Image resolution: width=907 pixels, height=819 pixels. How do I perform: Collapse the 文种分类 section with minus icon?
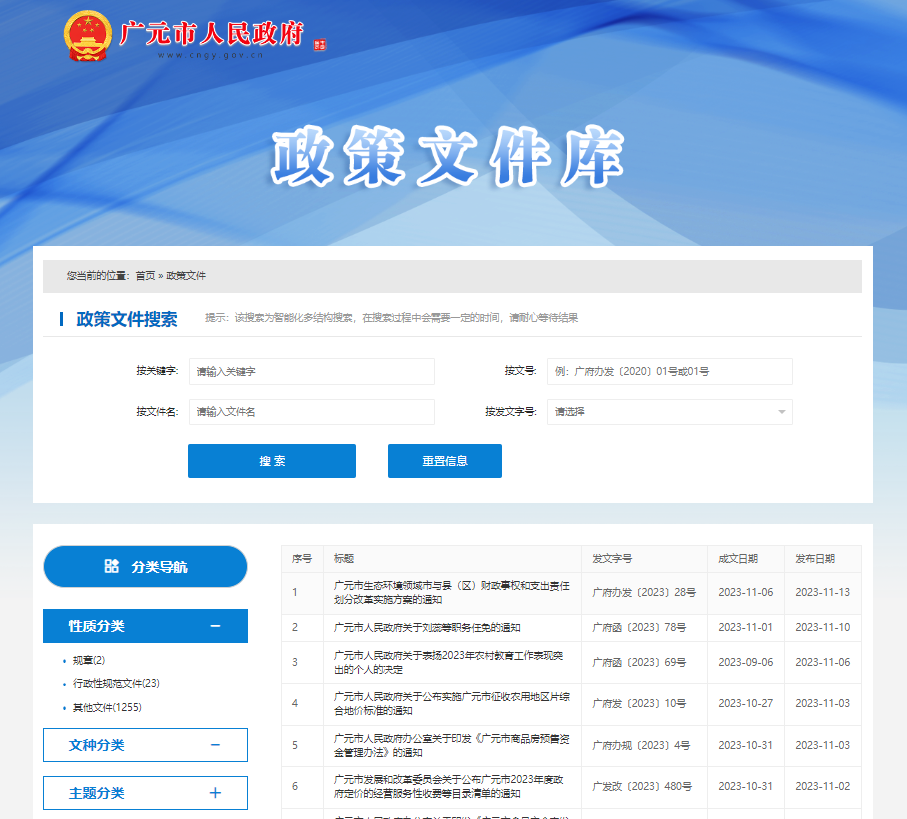tap(215, 745)
